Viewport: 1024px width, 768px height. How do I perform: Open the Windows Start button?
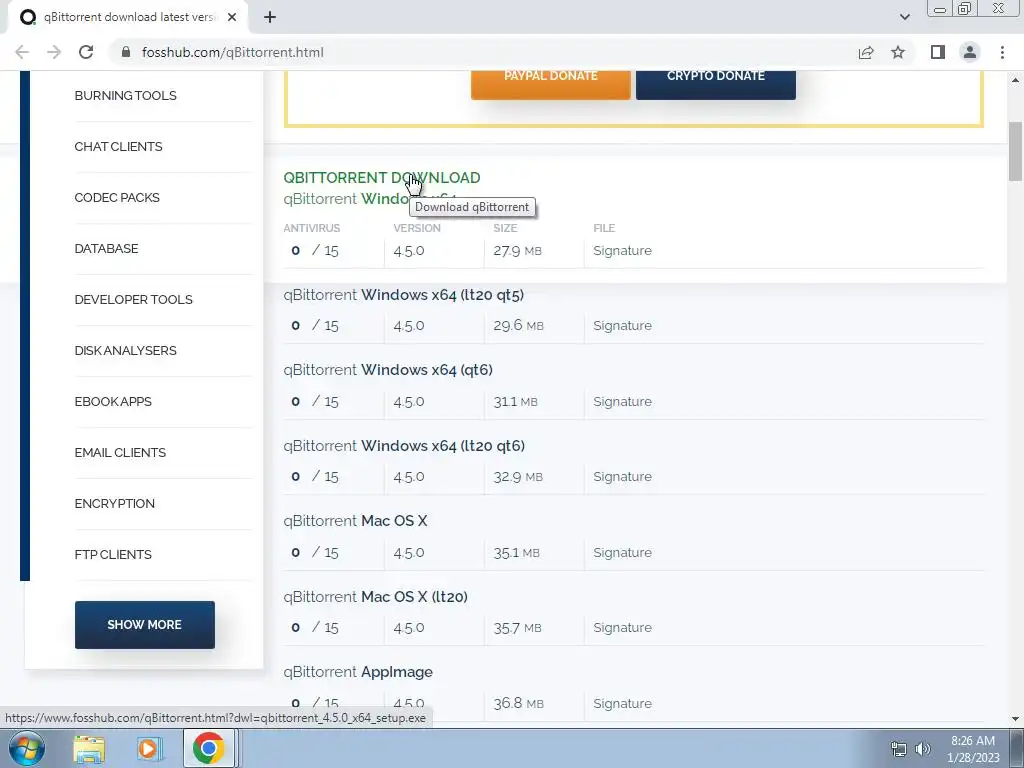coord(26,748)
